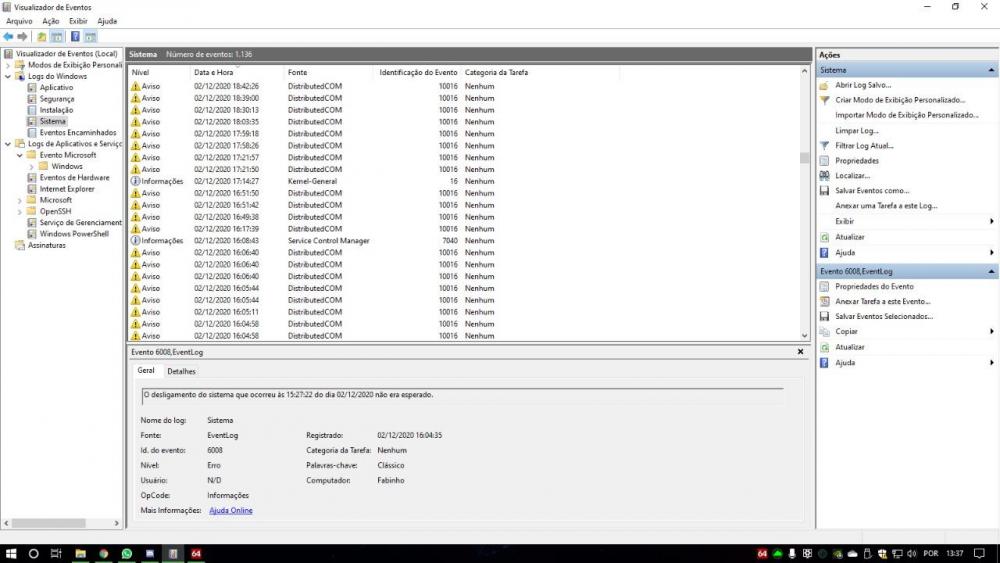Select Instalação log in tree

[56, 110]
